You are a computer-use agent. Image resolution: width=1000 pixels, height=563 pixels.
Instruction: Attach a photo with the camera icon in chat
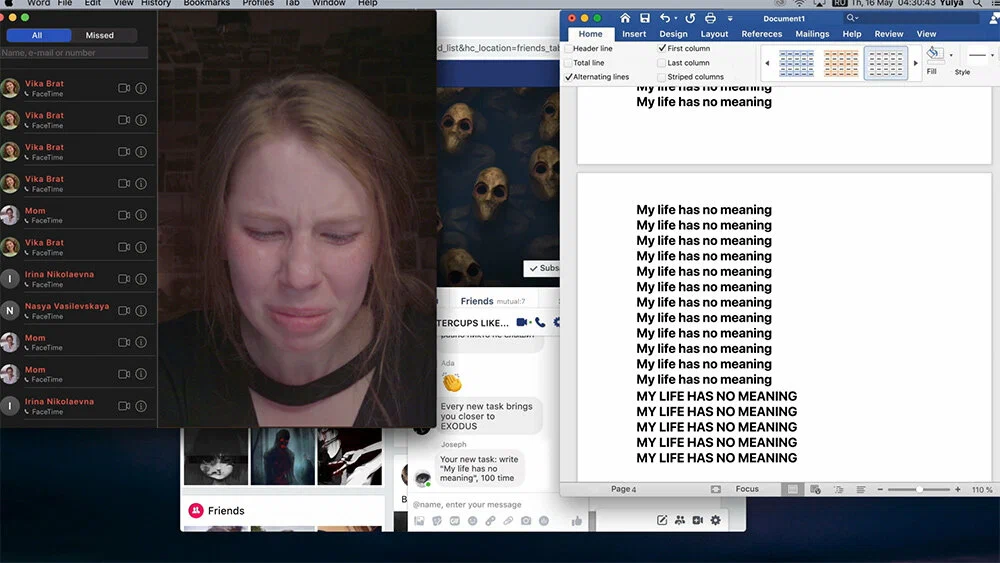click(x=526, y=521)
